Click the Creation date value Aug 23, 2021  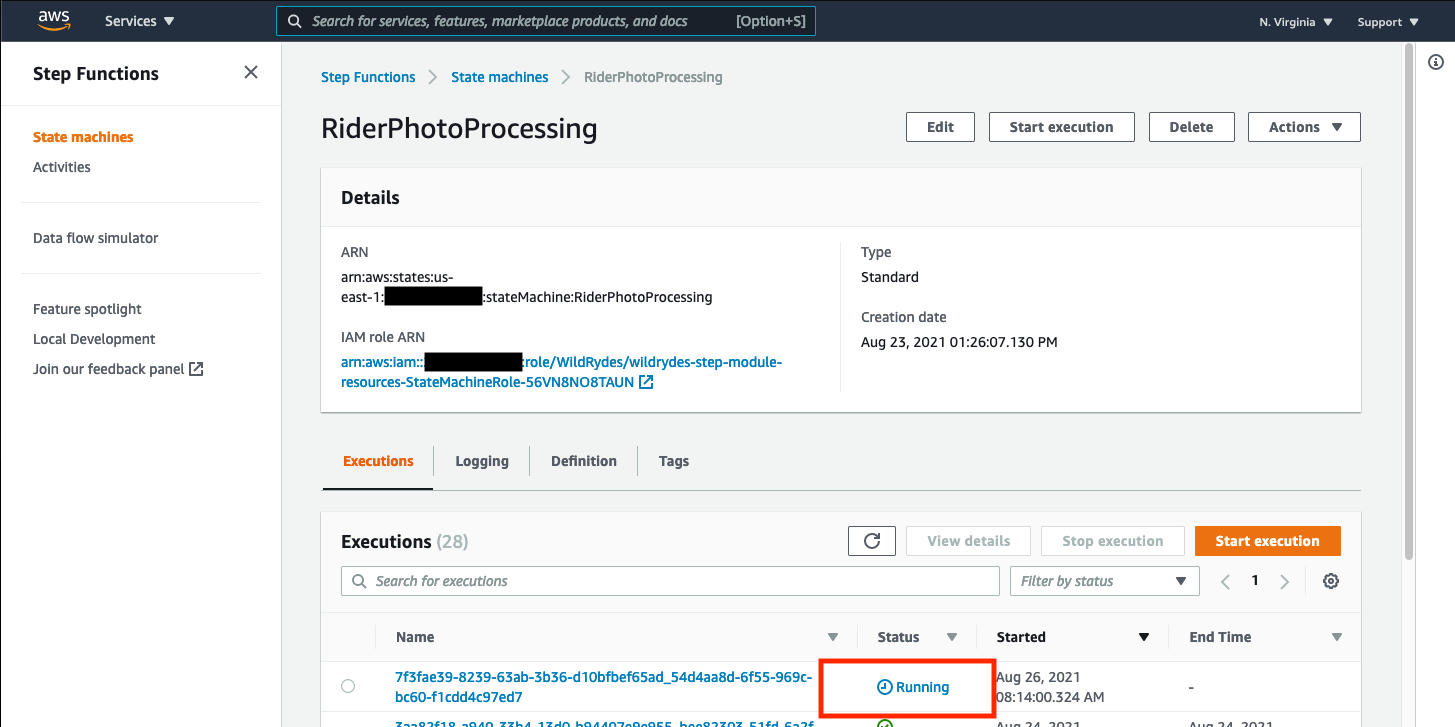pyautogui.click(x=959, y=342)
